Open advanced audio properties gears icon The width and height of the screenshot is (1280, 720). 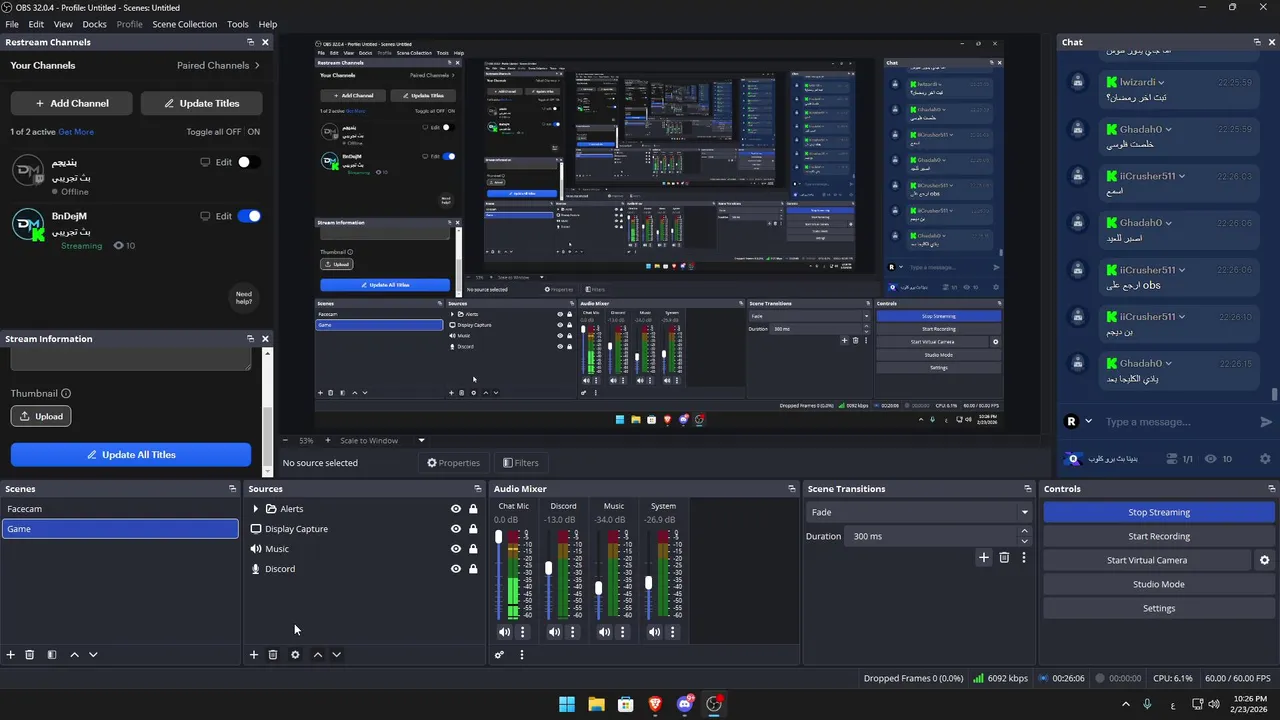(x=499, y=655)
